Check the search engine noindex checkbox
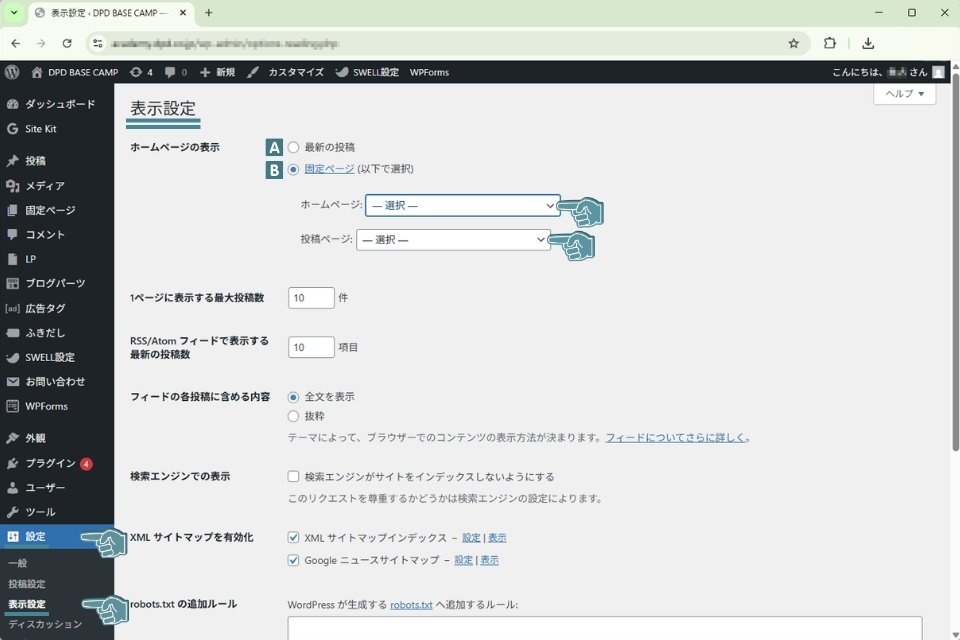The width and height of the screenshot is (960, 640). pos(293,477)
